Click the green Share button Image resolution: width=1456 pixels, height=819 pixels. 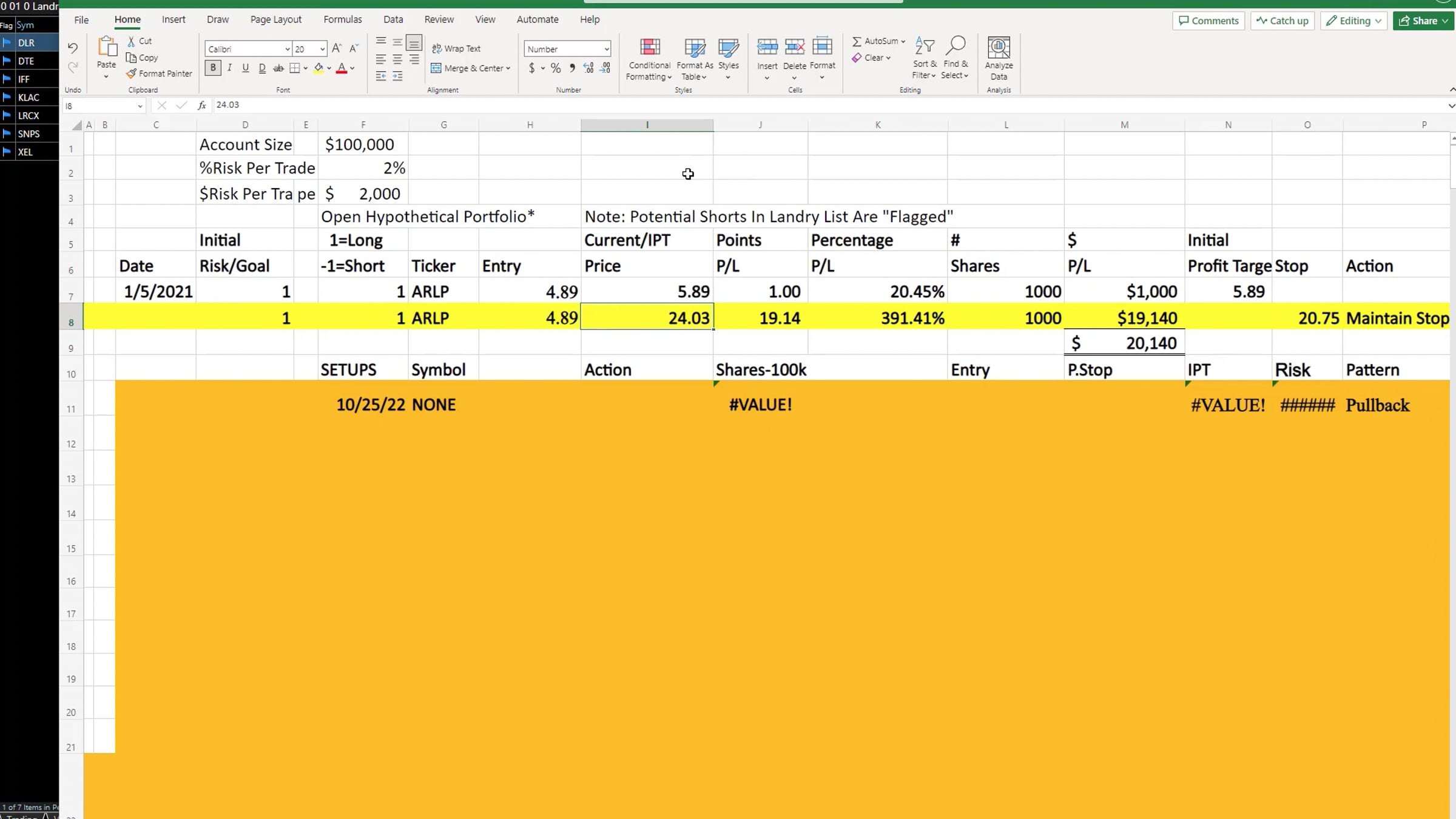coord(1424,21)
